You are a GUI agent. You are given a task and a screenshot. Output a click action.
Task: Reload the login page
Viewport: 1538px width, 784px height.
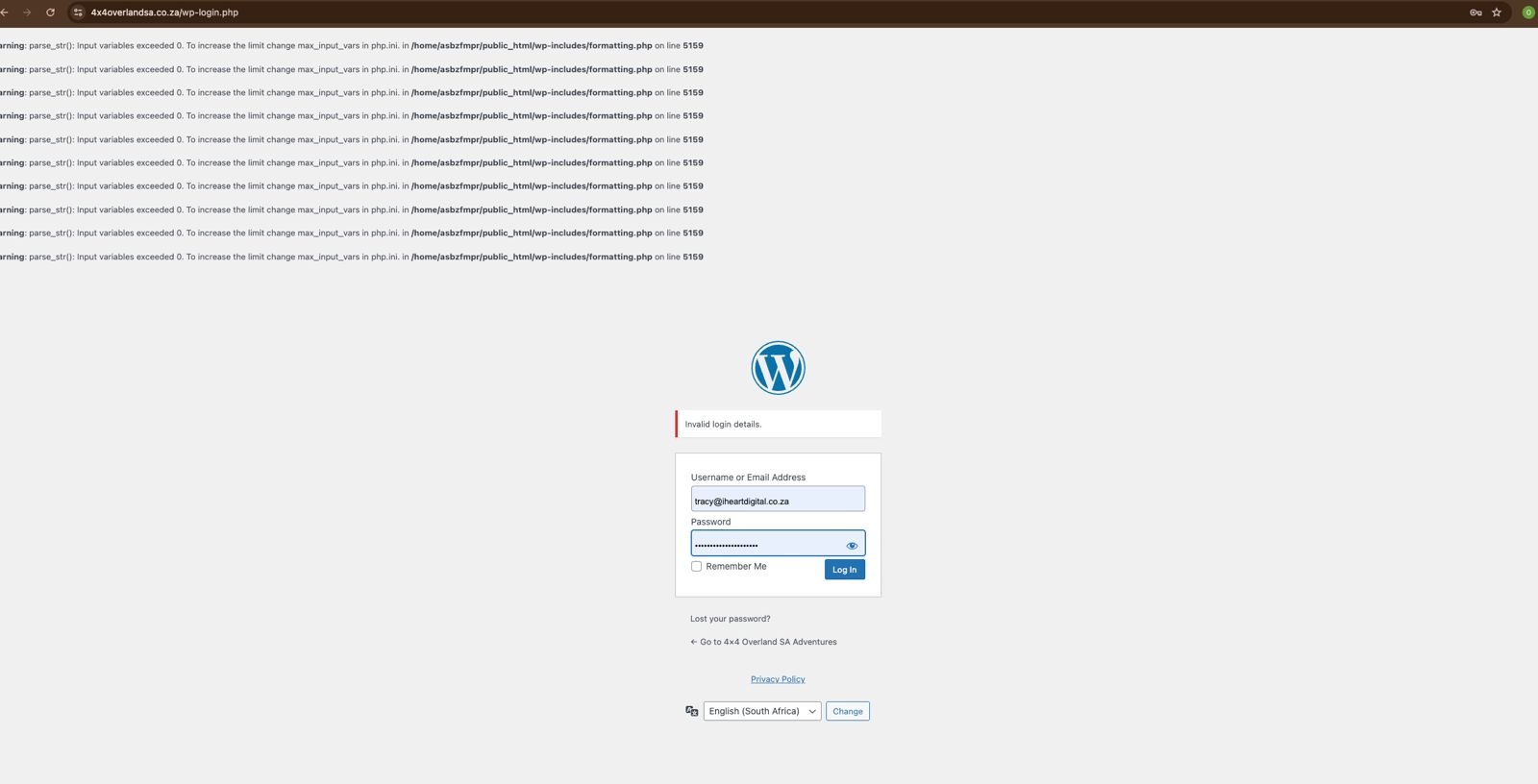(x=50, y=12)
